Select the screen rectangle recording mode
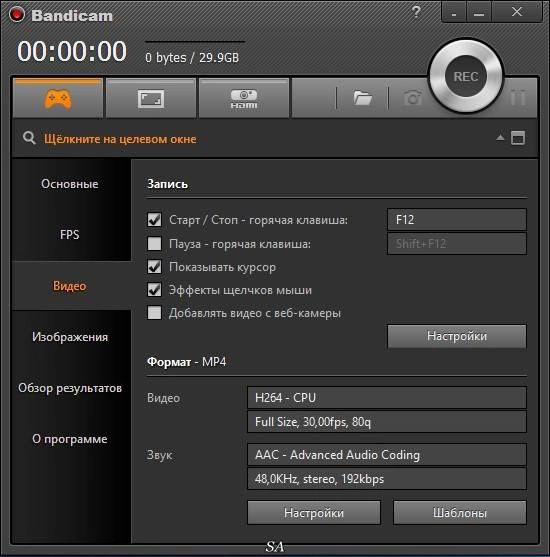Screen dimensions: 550x557 pos(151,98)
